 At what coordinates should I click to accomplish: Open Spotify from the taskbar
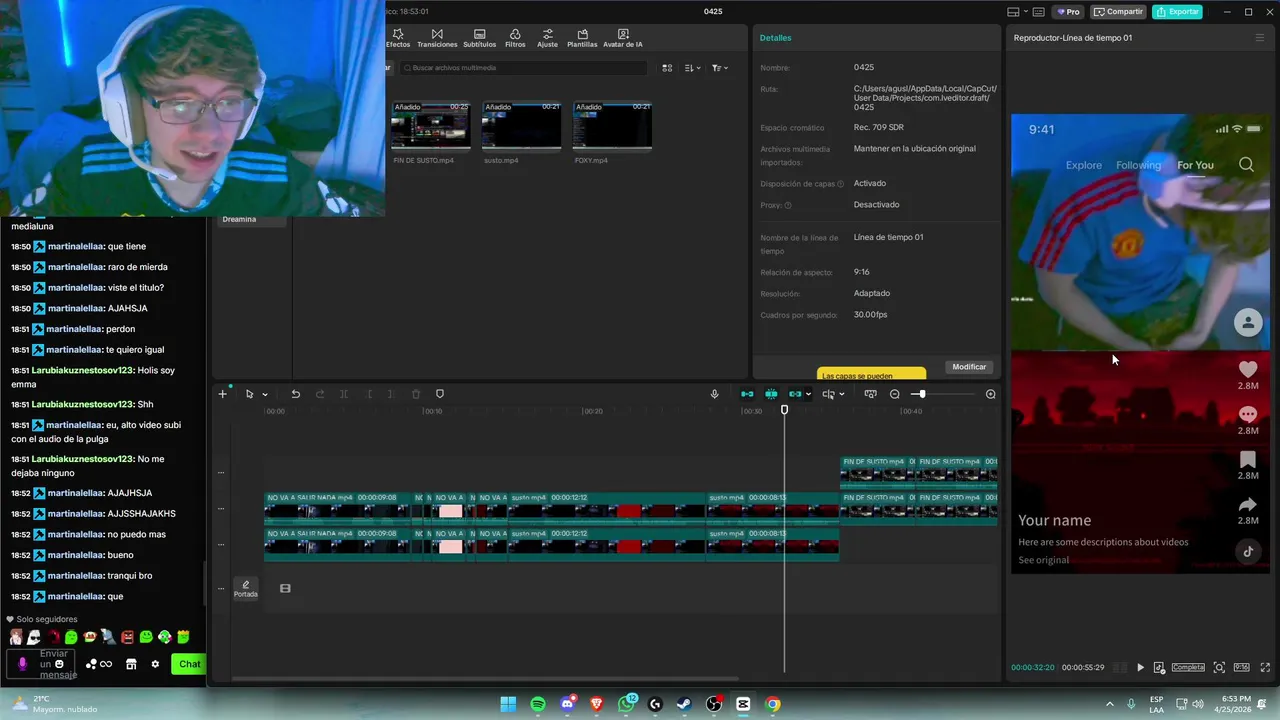538,704
